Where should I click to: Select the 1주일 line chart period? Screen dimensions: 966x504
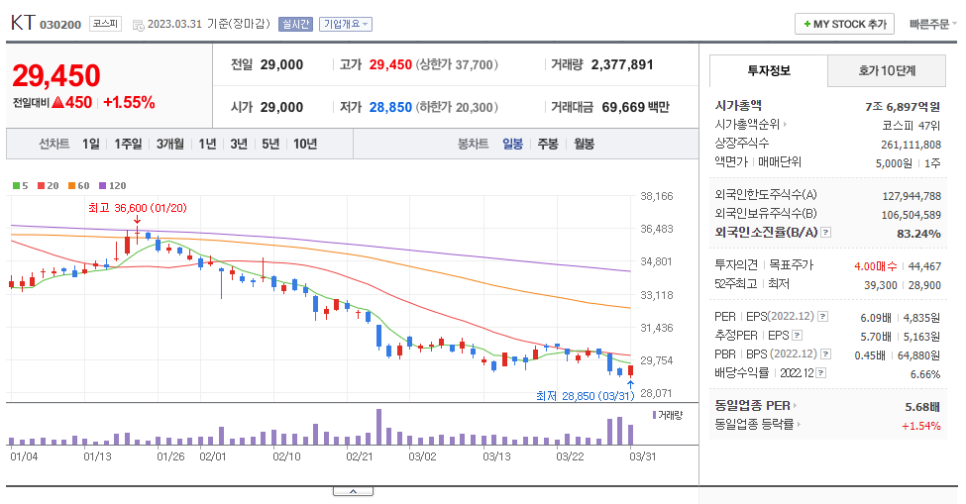click(128, 144)
